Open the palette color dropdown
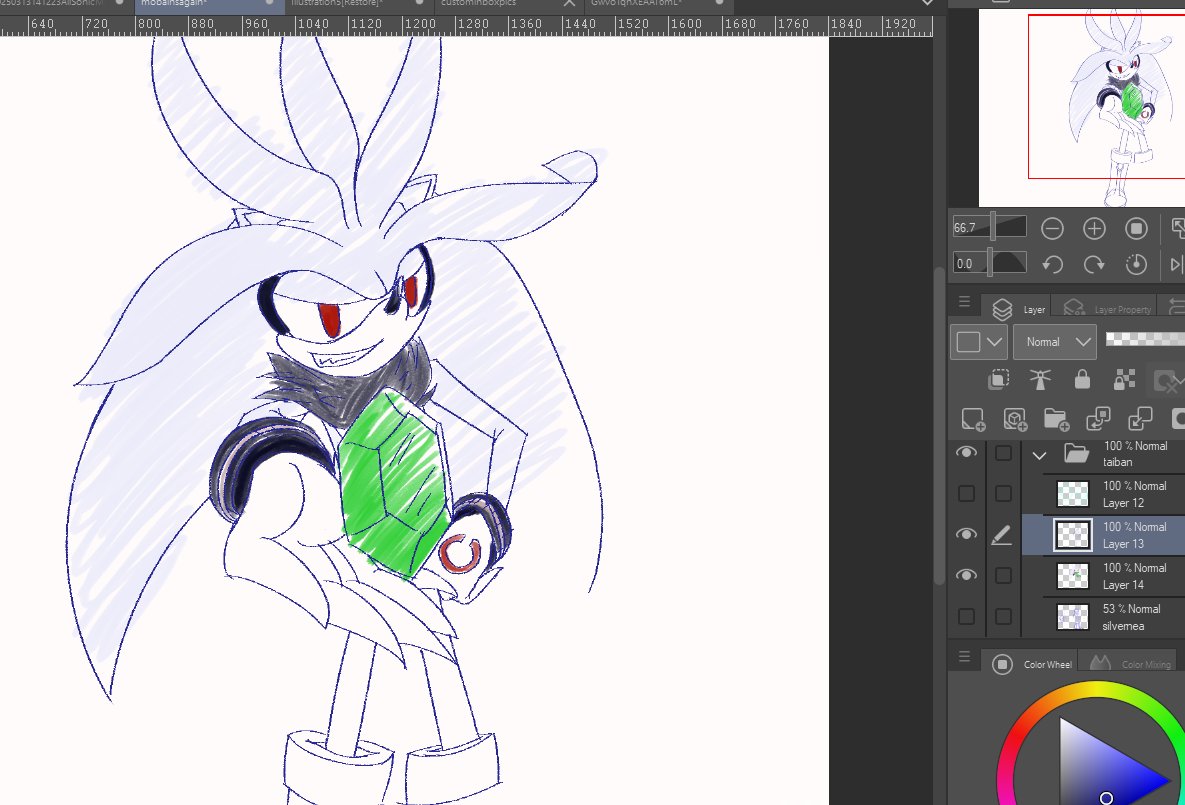 [978, 342]
